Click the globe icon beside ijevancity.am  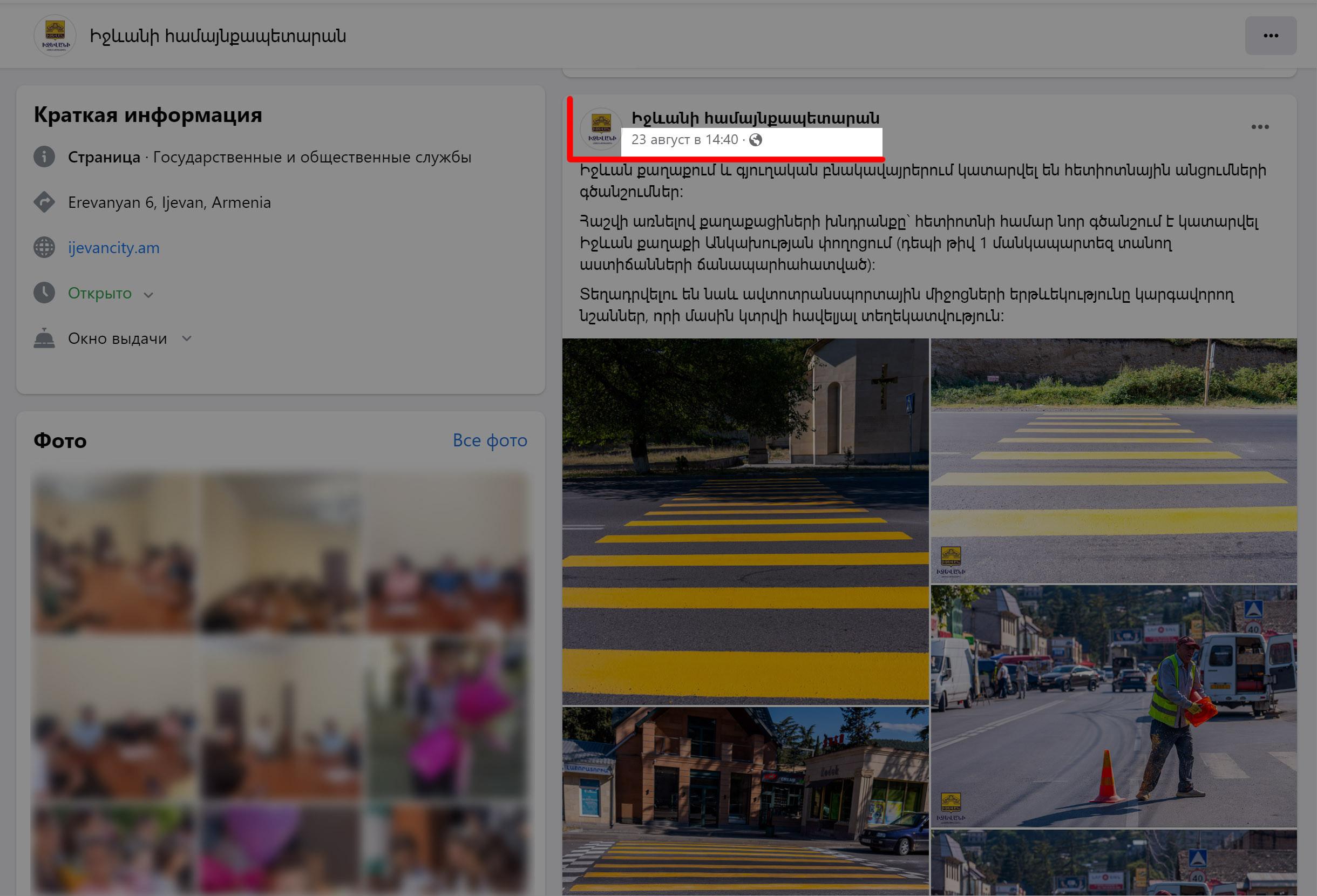[44, 248]
